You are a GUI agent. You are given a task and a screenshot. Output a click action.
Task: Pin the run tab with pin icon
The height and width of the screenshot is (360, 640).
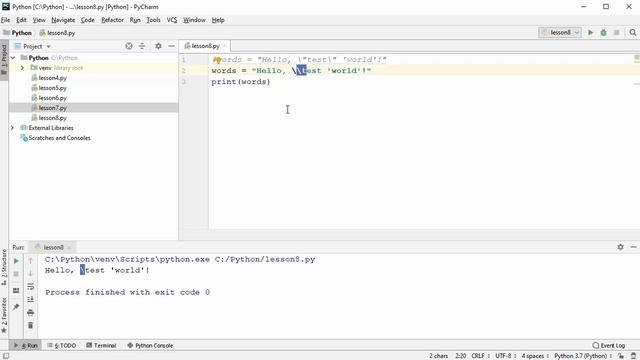pyautogui.click(x=16, y=307)
